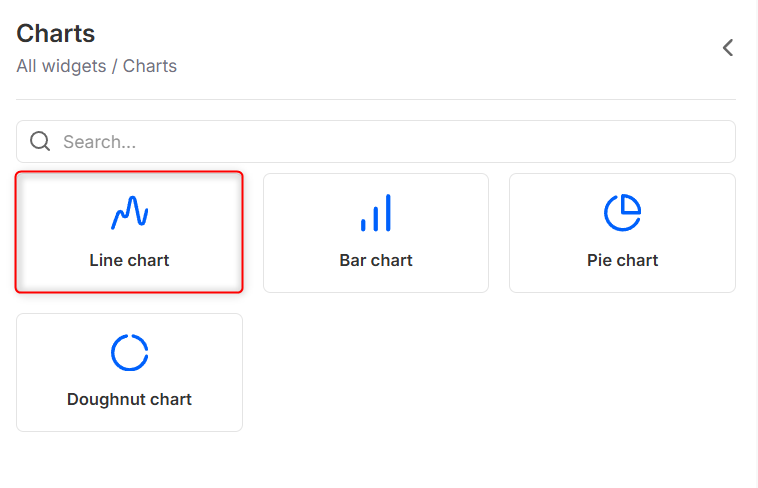This screenshot has height=488, width=758.
Task: Select the Bar chart label text
Action: pyautogui.click(x=376, y=260)
